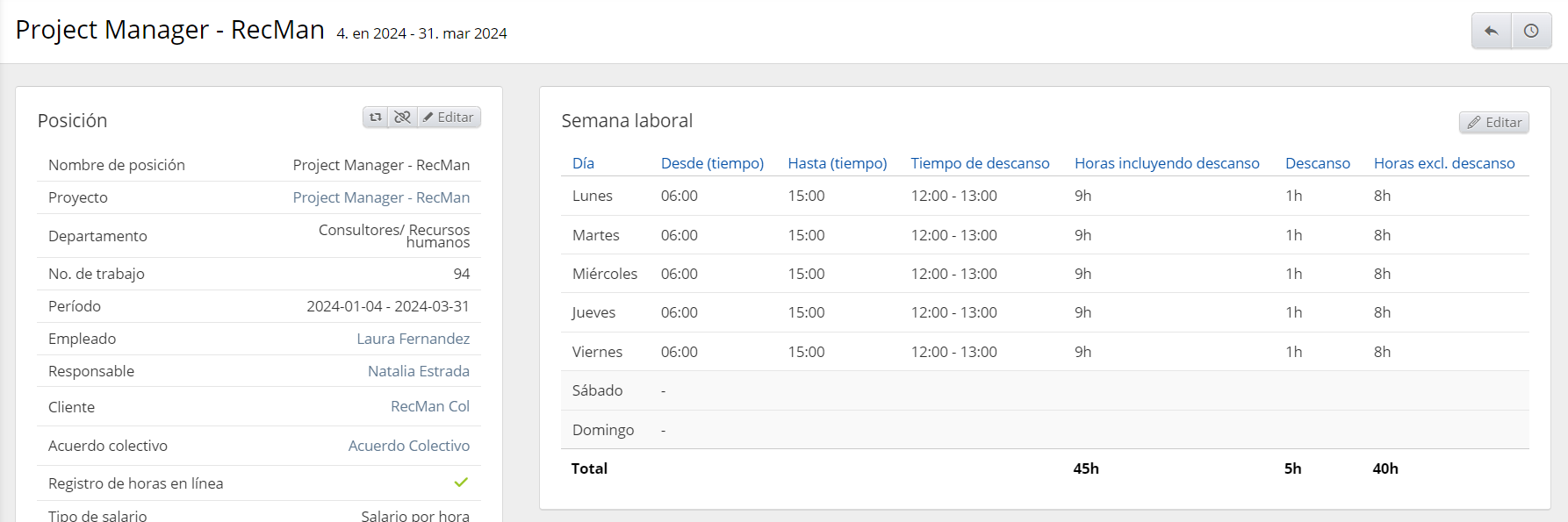Open the Acuerdo Colectivo link
The height and width of the screenshot is (522, 1568).
[x=408, y=446]
